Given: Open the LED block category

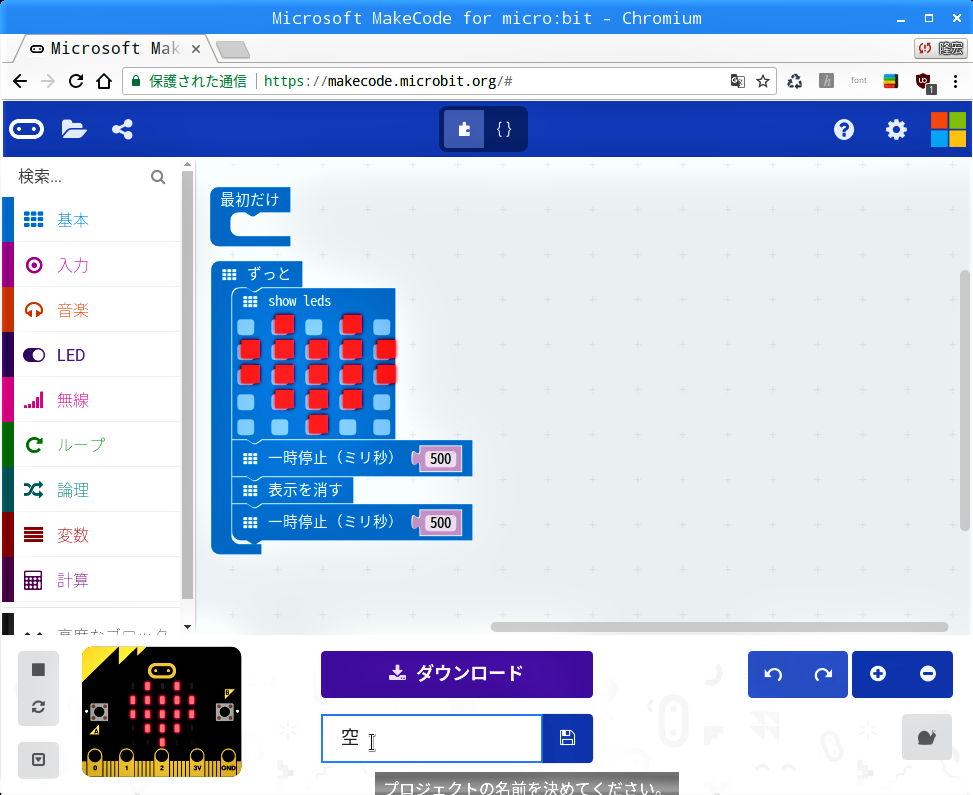Looking at the screenshot, I should pos(92,355).
